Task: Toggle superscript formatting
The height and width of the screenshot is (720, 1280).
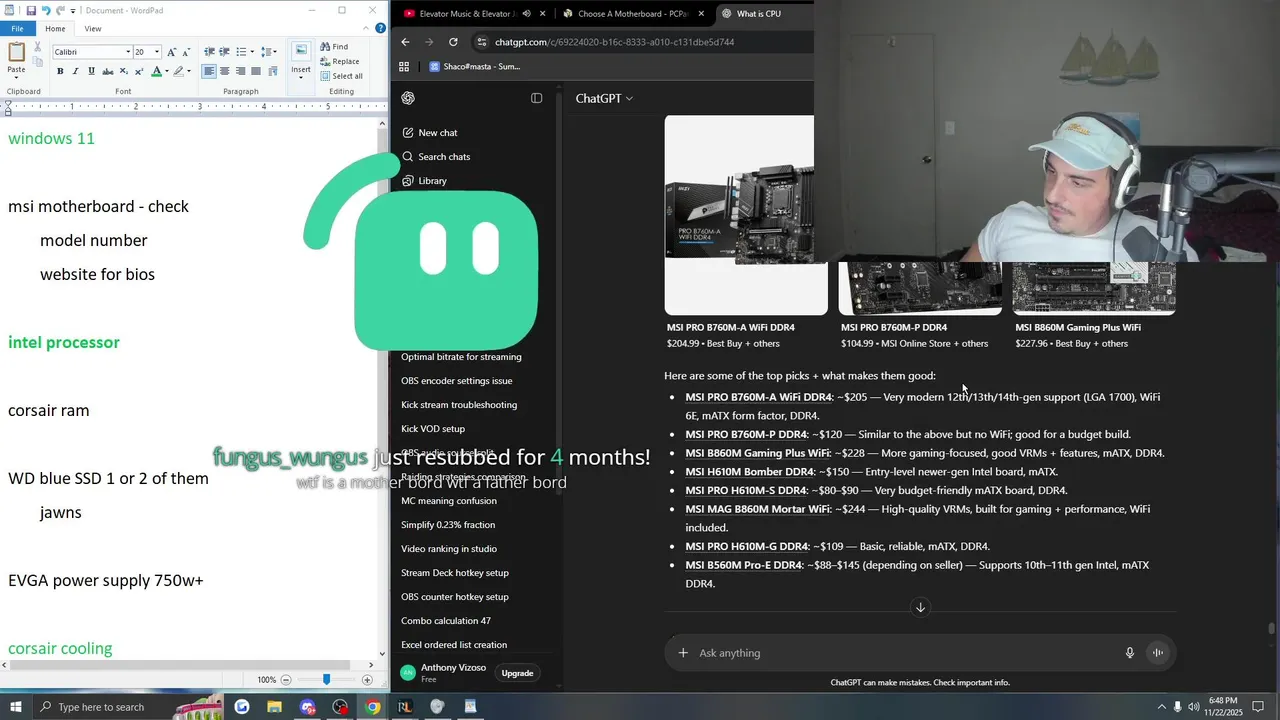Action: pos(140,71)
